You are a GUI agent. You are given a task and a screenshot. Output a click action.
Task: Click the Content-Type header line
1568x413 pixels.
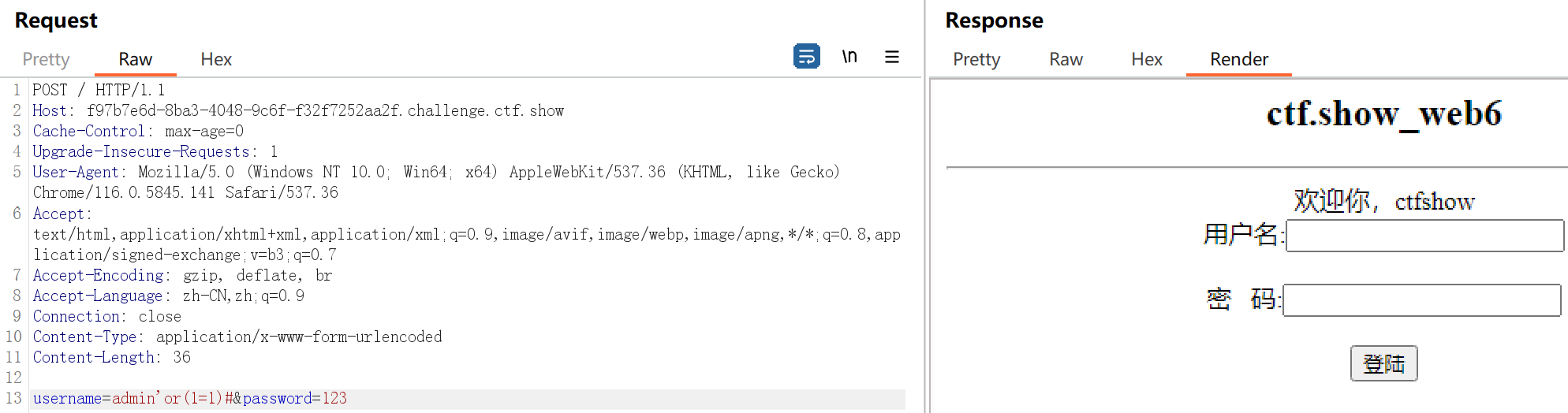coord(237,337)
